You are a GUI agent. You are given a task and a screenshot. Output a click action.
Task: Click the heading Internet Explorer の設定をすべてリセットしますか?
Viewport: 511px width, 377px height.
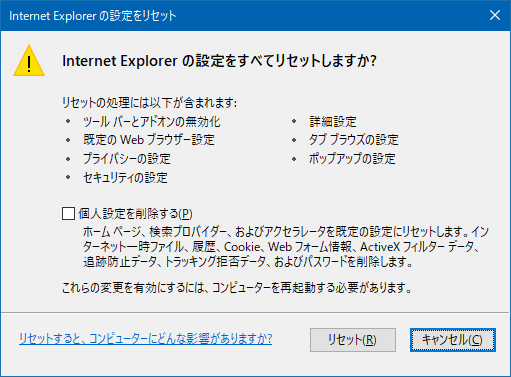click(219, 61)
